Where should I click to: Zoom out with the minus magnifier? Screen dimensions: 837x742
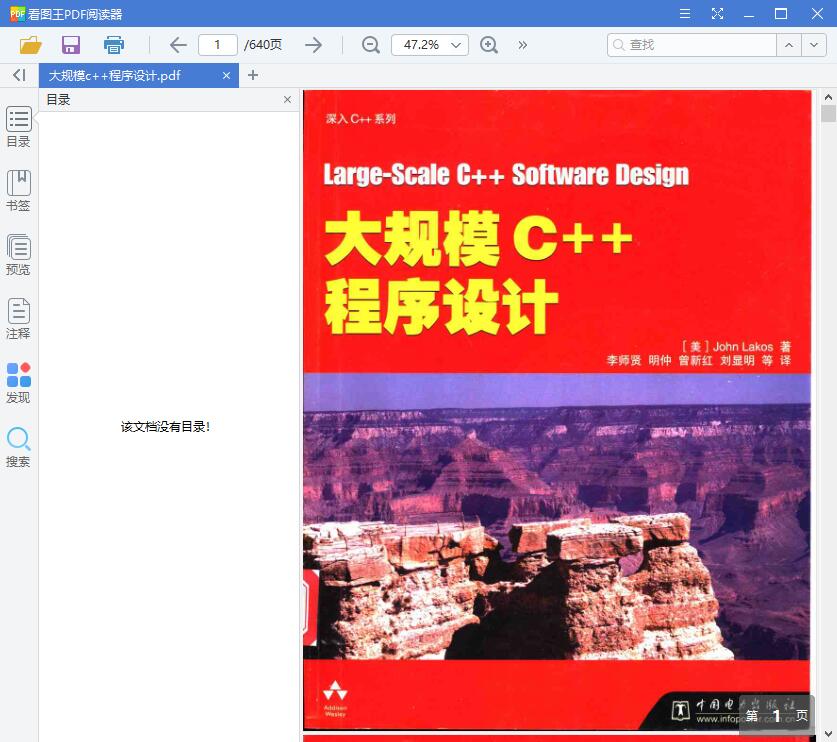(370, 45)
